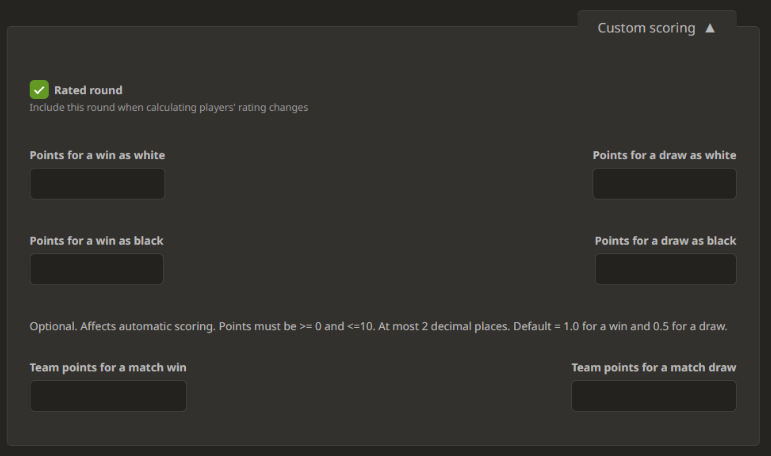Focus the win as white points field

point(97,184)
